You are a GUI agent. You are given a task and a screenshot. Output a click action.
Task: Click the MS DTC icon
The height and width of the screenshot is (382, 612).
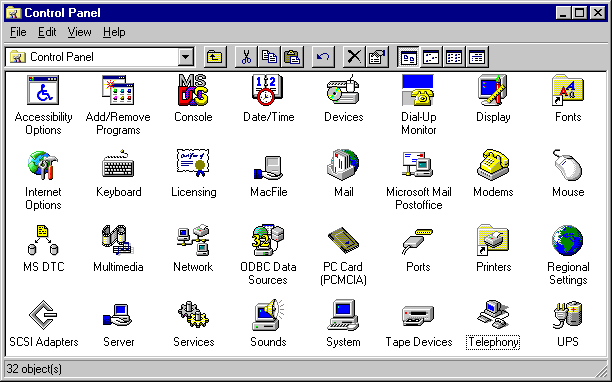(x=43, y=240)
